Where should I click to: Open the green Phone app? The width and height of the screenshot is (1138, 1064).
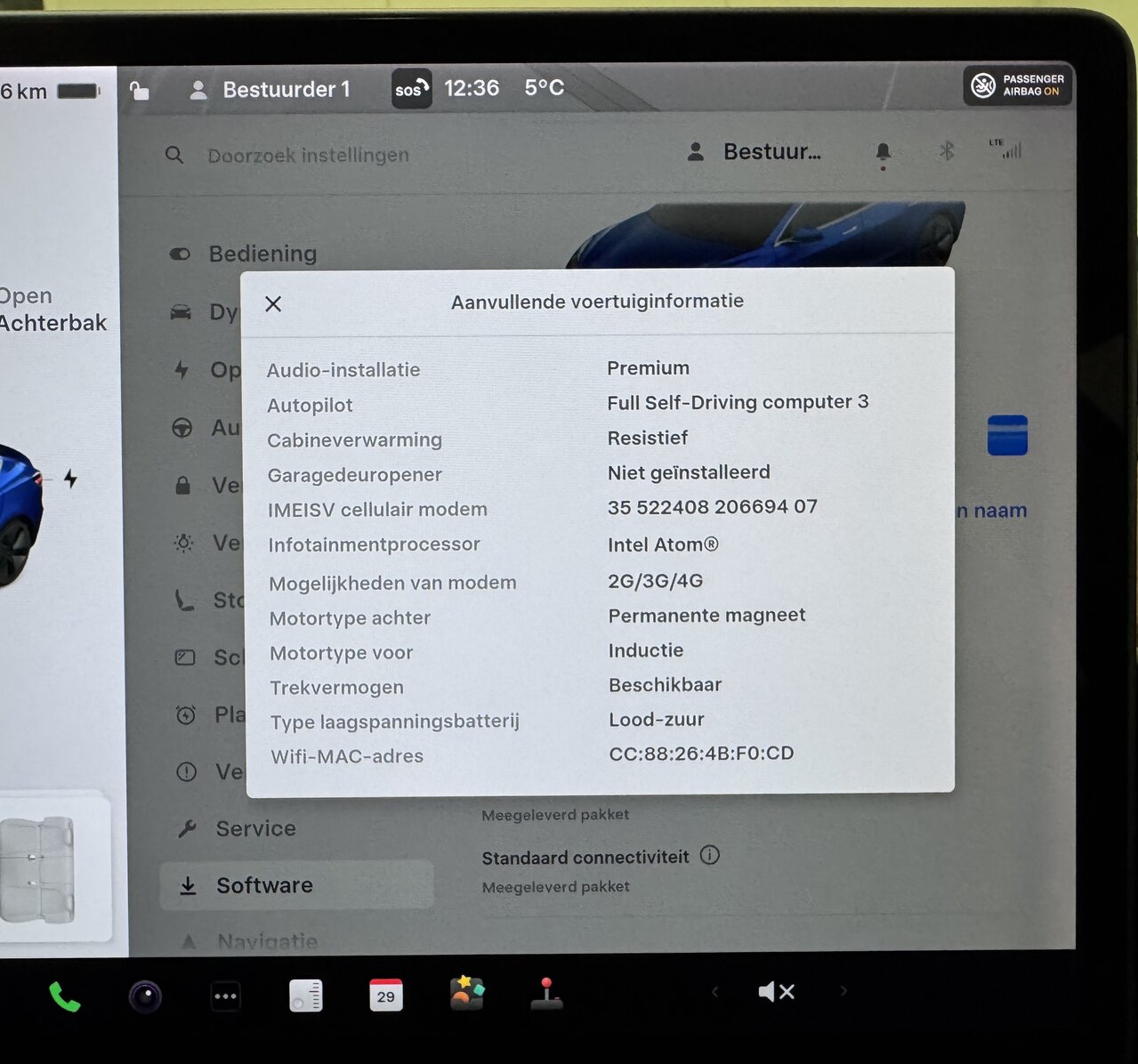point(64,996)
